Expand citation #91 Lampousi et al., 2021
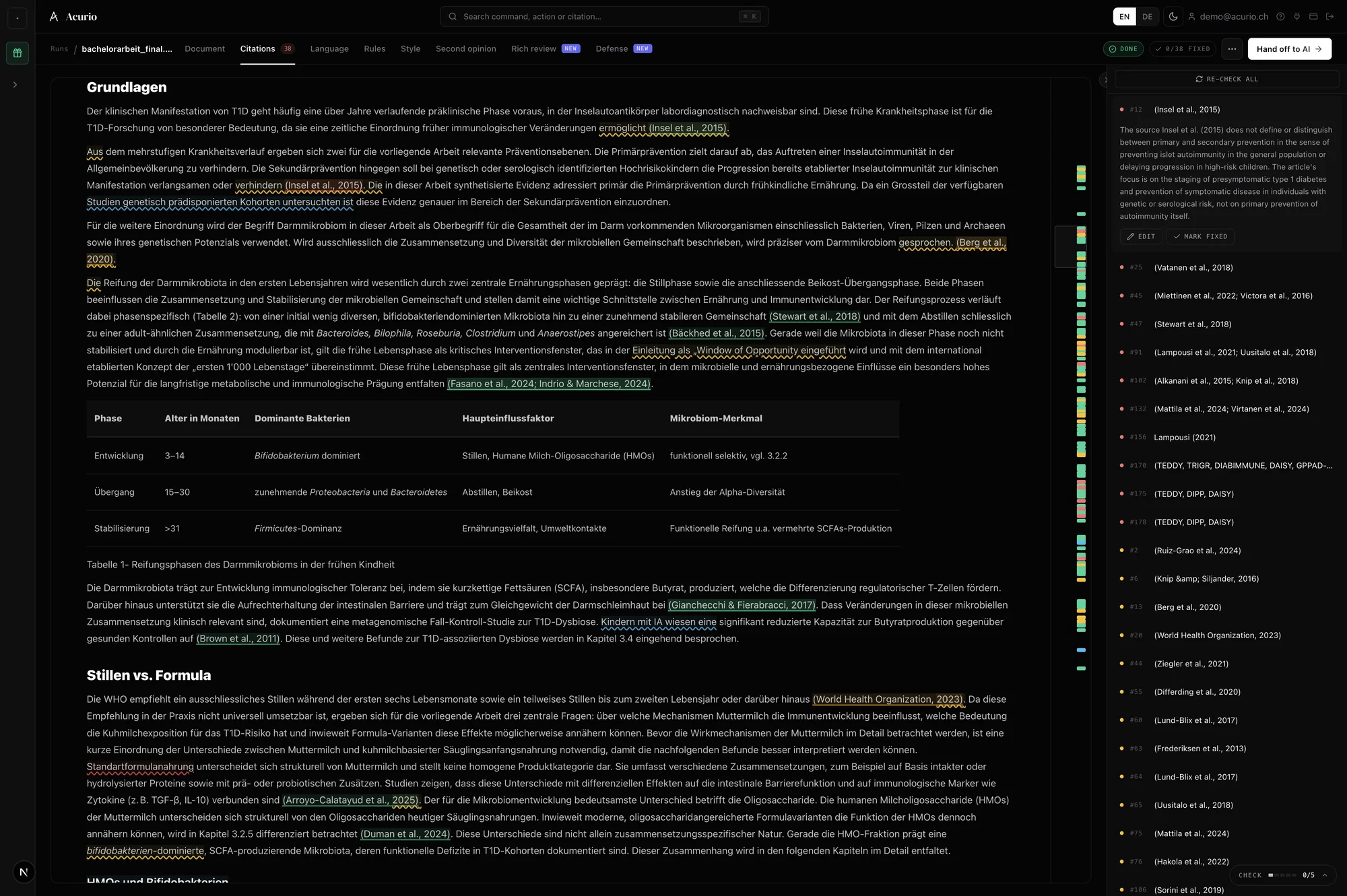The width and height of the screenshot is (1347, 896). [x=1224, y=353]
